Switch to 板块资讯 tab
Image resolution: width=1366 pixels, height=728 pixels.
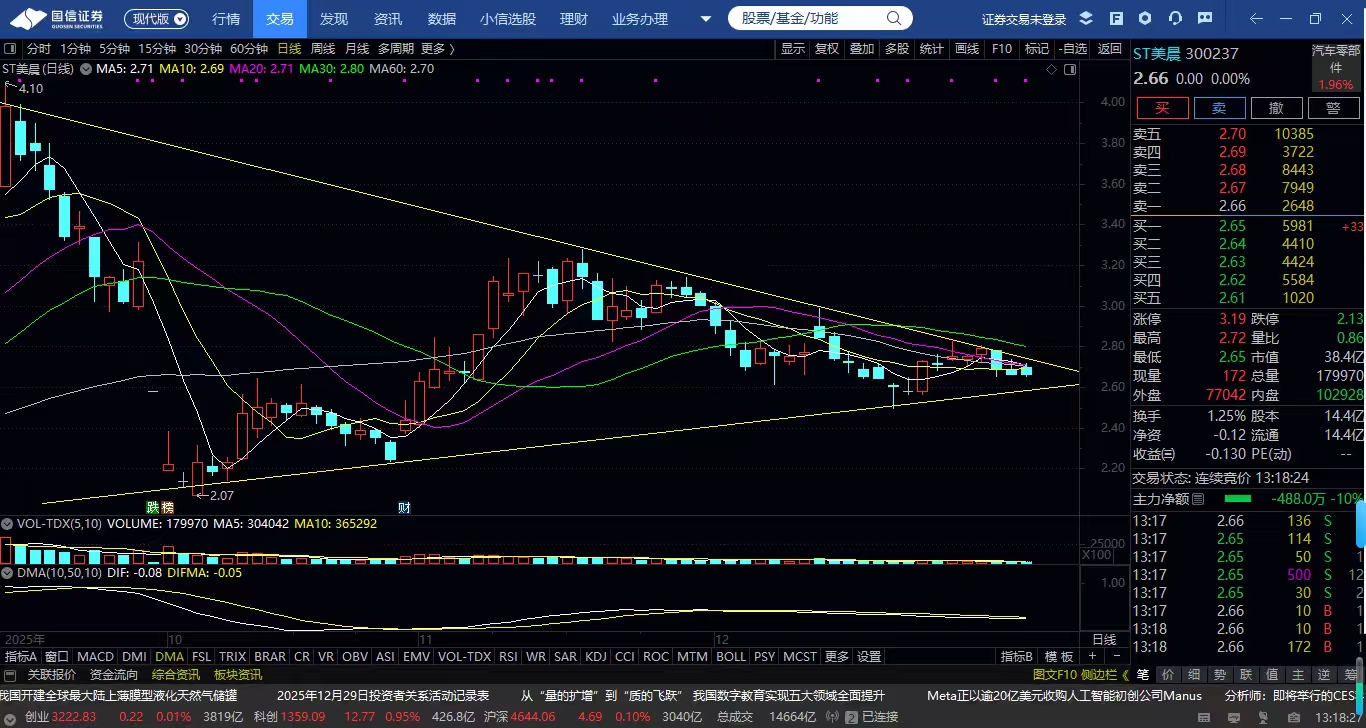coord(238,675)
